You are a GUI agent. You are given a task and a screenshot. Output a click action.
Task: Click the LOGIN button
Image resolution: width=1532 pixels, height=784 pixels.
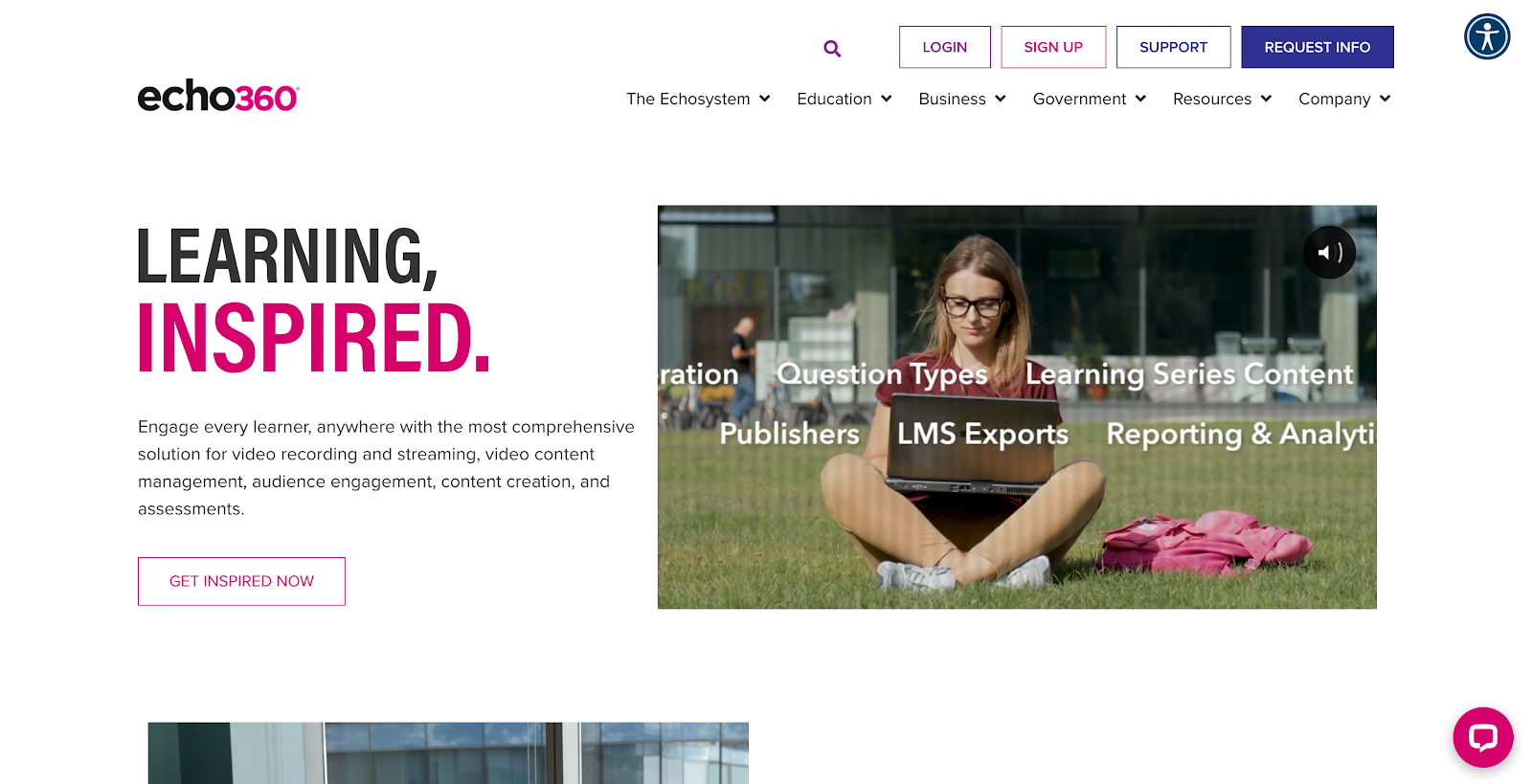tap(945, 47)
